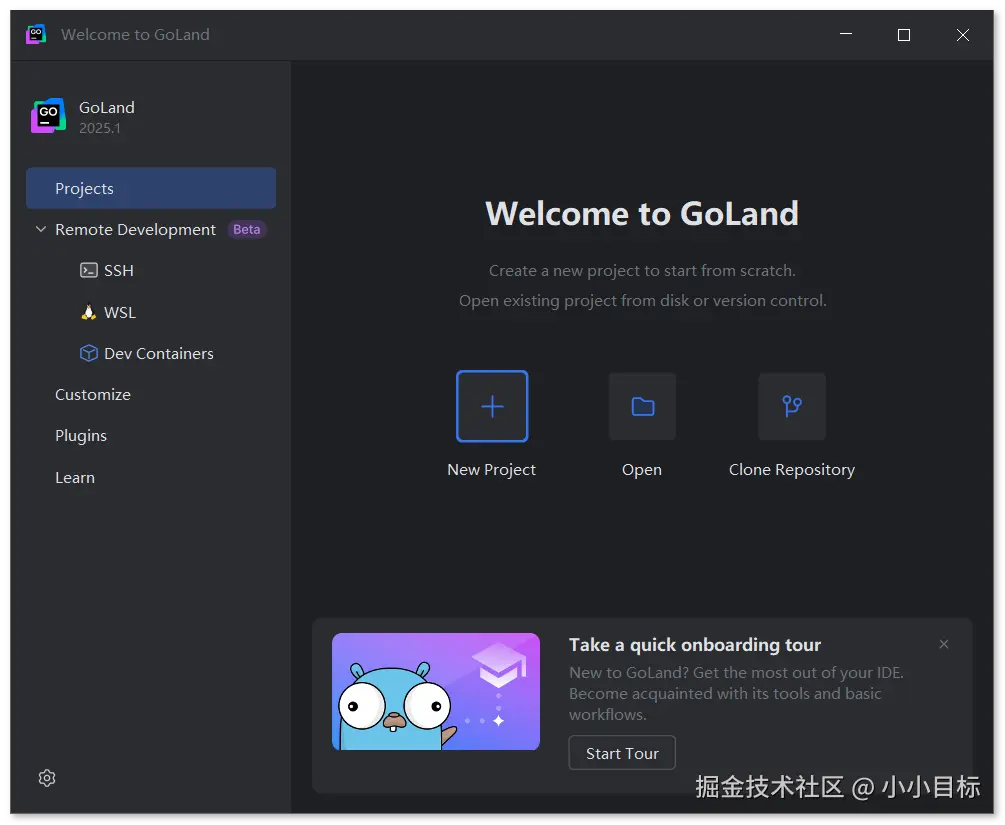
Task: Click the Start Tour button
Action: 622,753
